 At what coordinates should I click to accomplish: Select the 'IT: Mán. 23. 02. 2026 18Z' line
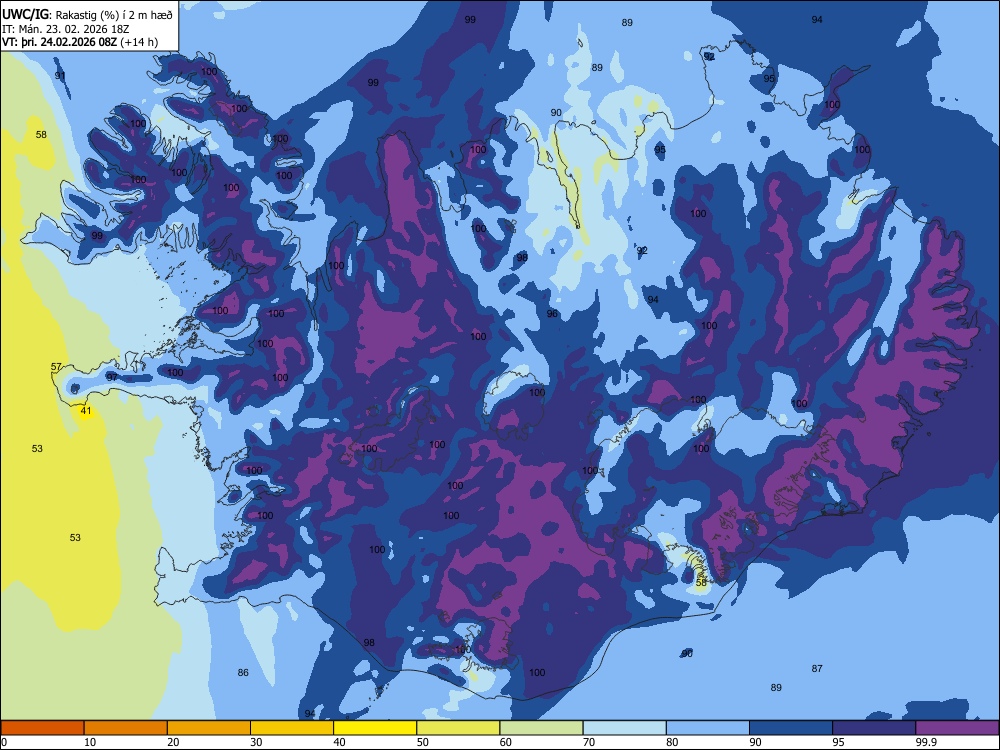[66, 29]
